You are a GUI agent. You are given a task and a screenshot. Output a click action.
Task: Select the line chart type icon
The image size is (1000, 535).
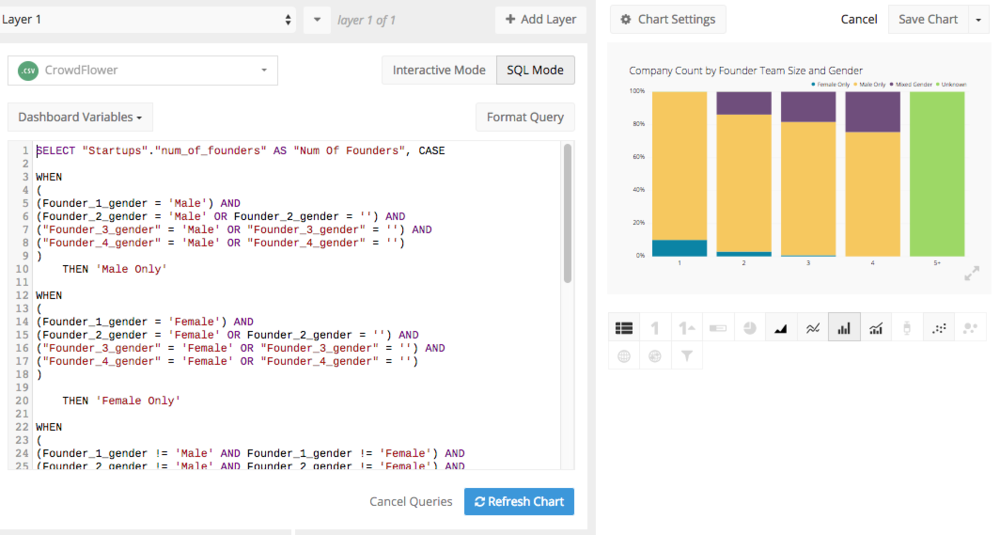click(812, 328)
